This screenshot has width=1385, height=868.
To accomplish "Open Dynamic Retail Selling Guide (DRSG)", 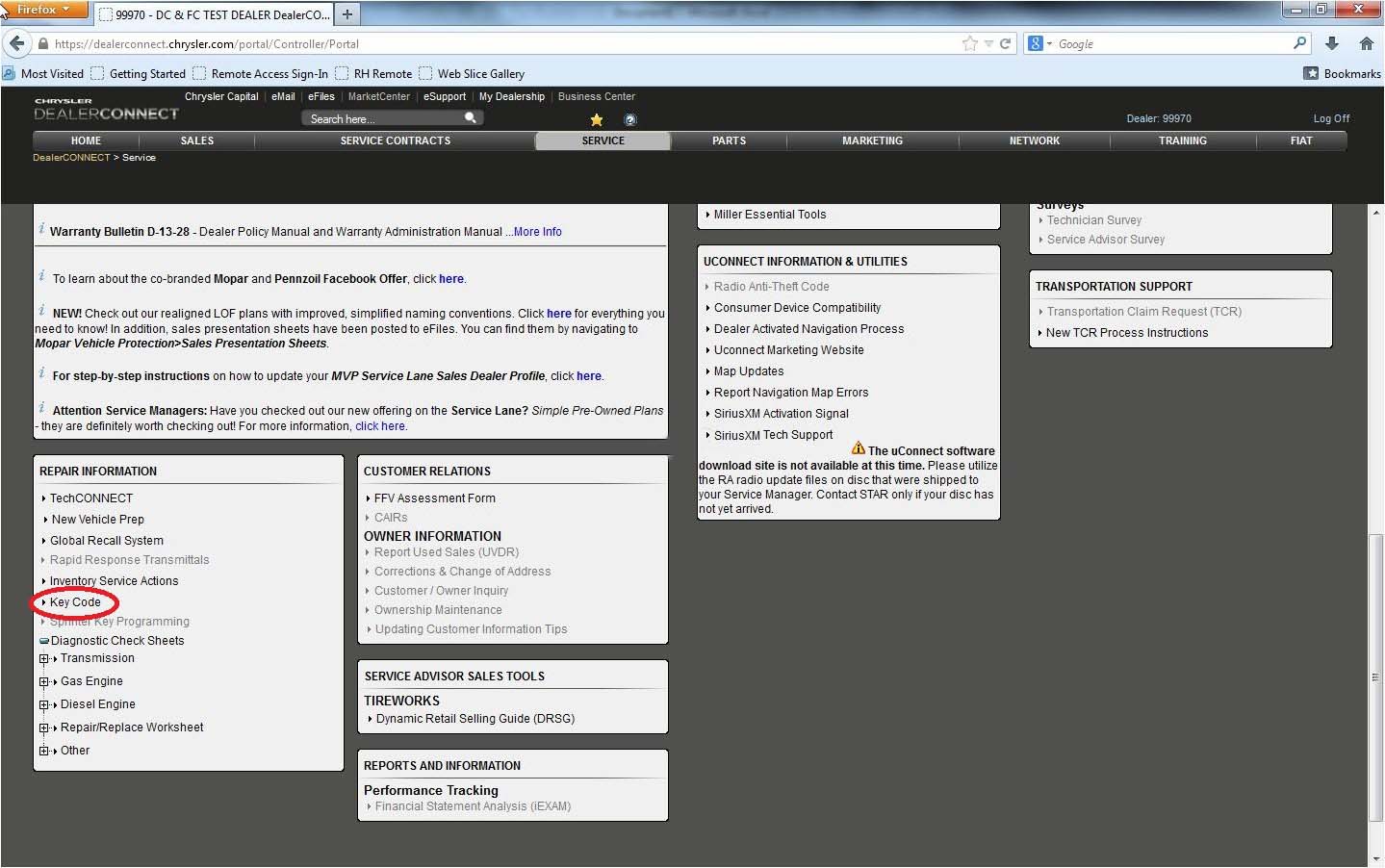I will tap(475, 719).
